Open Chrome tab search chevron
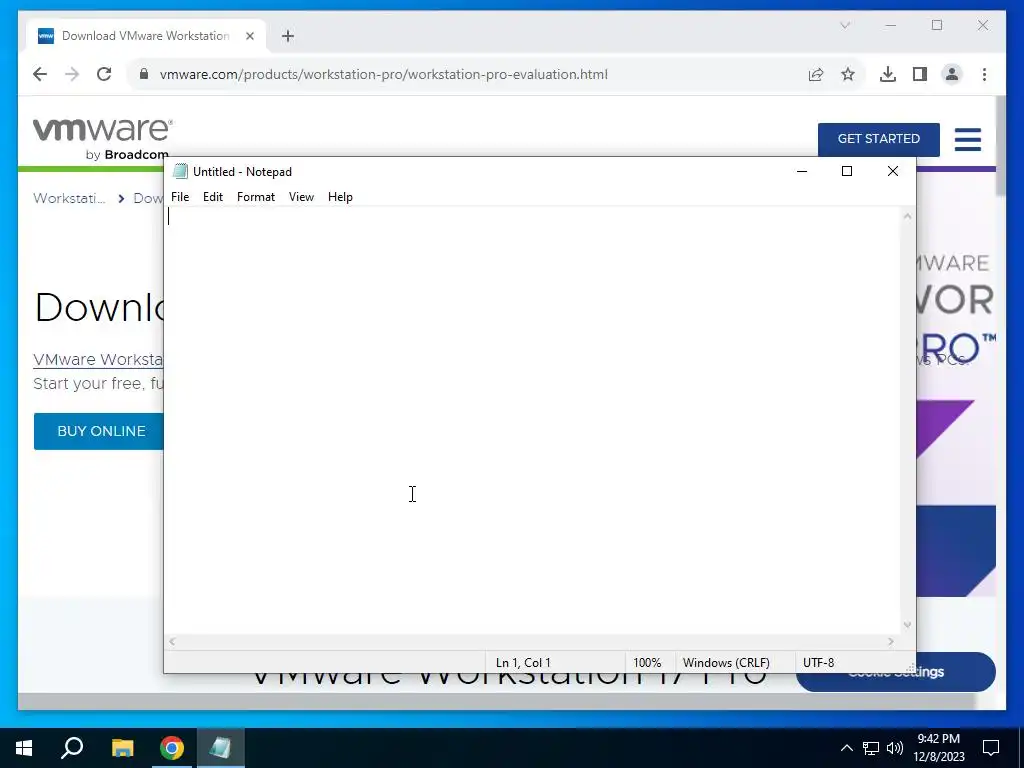 845,25
